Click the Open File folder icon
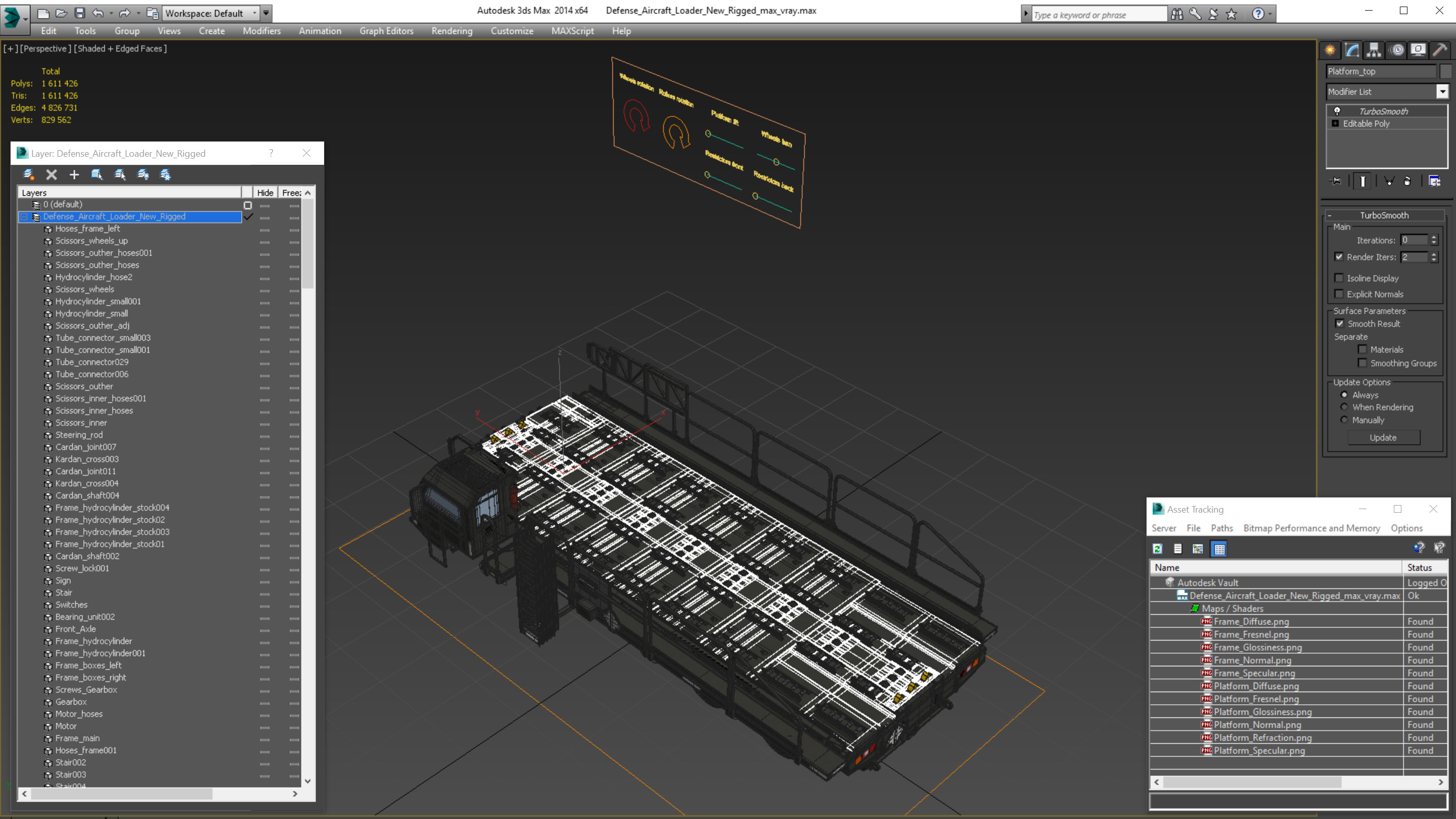 point(62,13)
